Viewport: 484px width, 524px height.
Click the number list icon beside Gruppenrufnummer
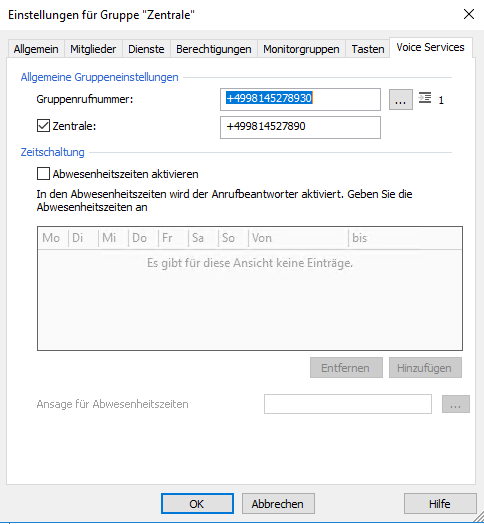click(x=425, y=98)
